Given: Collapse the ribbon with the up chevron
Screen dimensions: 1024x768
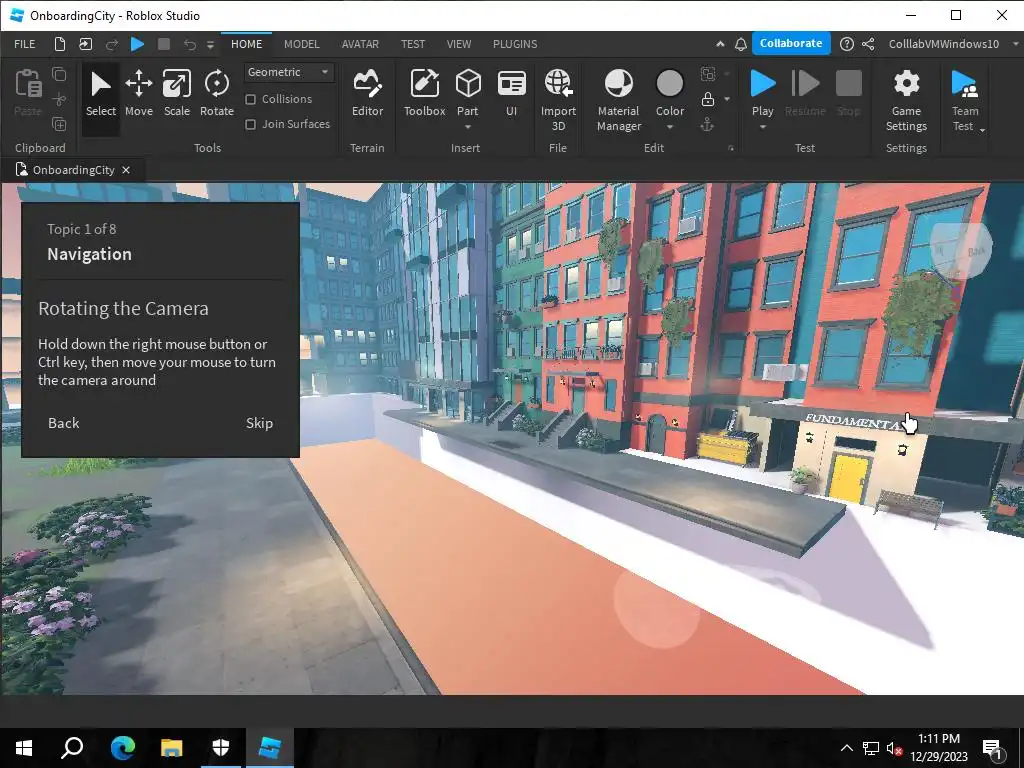Looking at the screenshot, I should (x=720, y=44).
